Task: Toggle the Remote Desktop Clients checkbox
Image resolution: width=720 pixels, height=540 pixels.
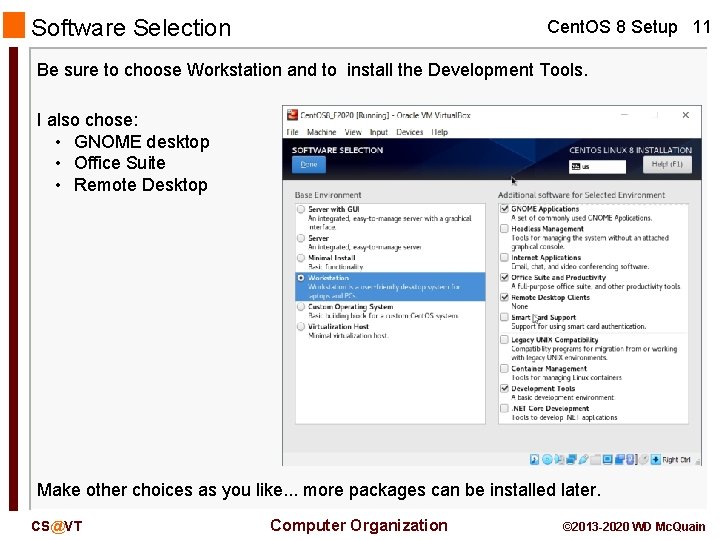Action: pos(504,298)
